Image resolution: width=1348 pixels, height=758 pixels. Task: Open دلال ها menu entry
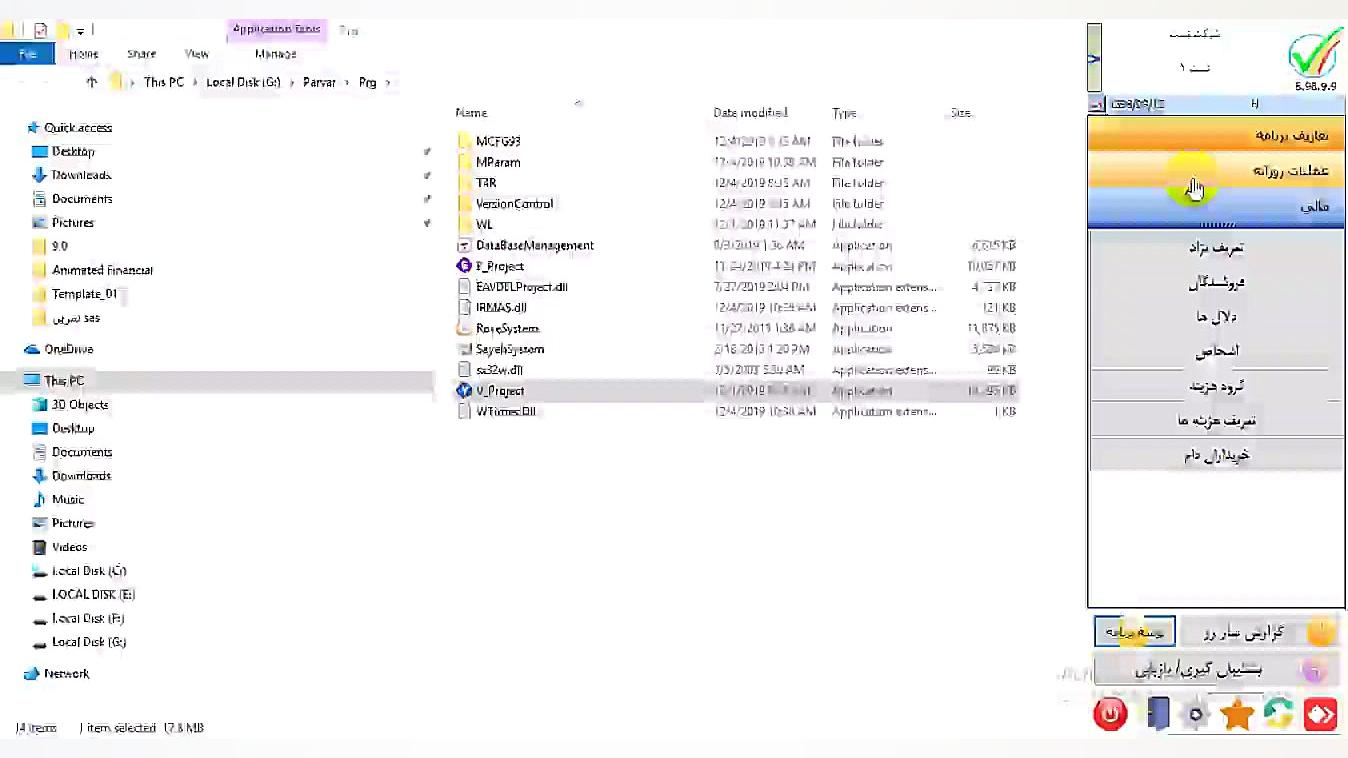(x=1216, y=317)
